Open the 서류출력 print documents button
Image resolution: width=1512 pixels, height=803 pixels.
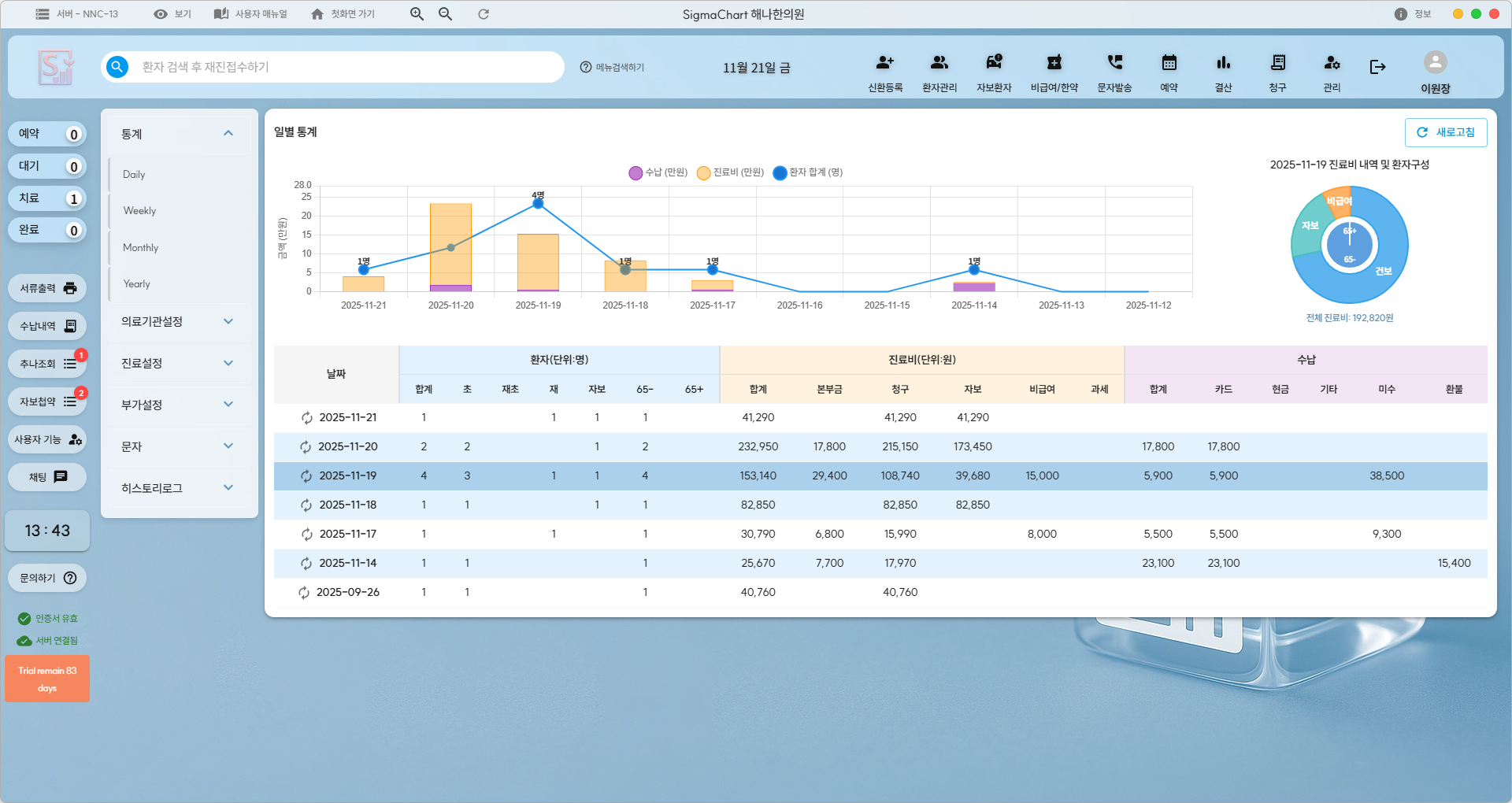(47, 288)
